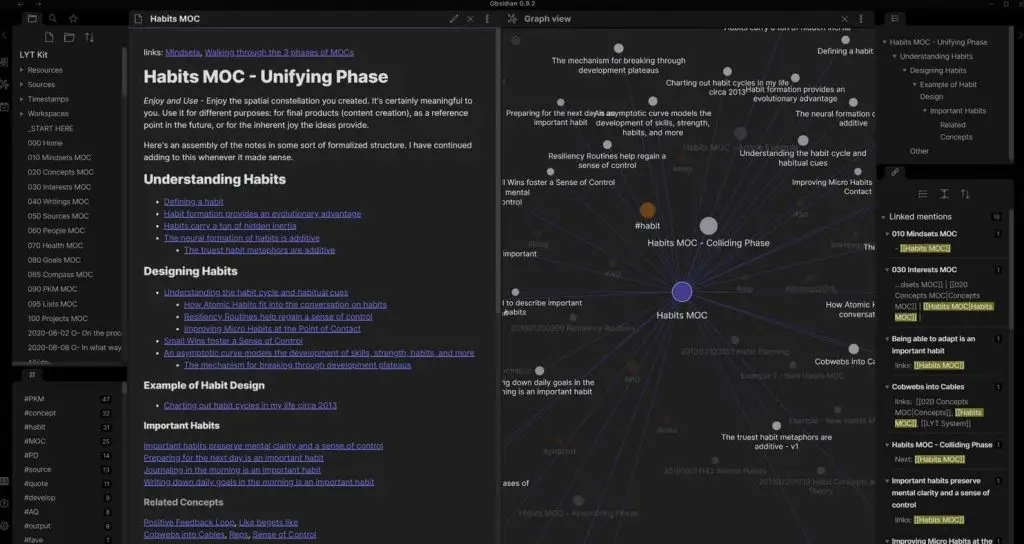This screenshot has width=1024, height=544.
Task: Open the File explorer tab icon
Action: (x=32, y=18)
